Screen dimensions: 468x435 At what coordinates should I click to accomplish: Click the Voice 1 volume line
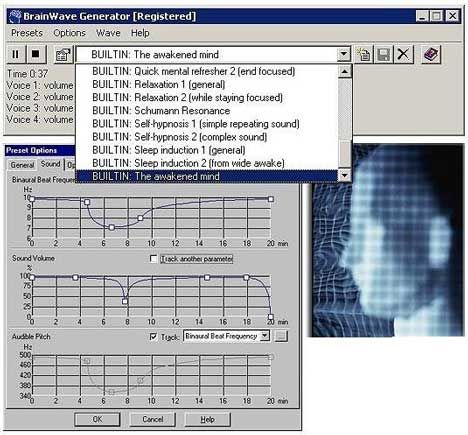coord(40,85)
